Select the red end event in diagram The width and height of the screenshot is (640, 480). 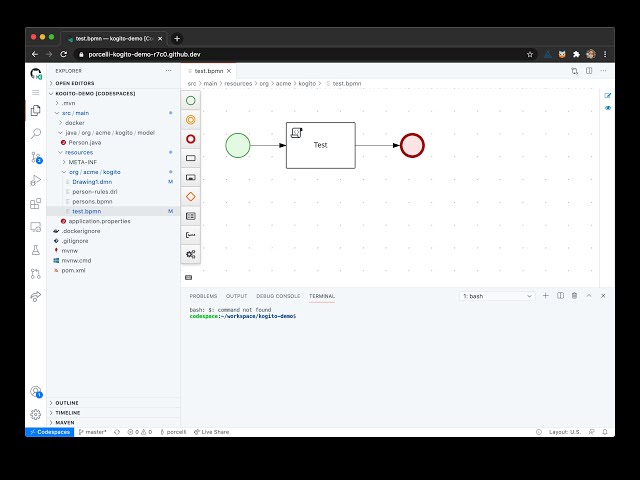click(412, 145)
